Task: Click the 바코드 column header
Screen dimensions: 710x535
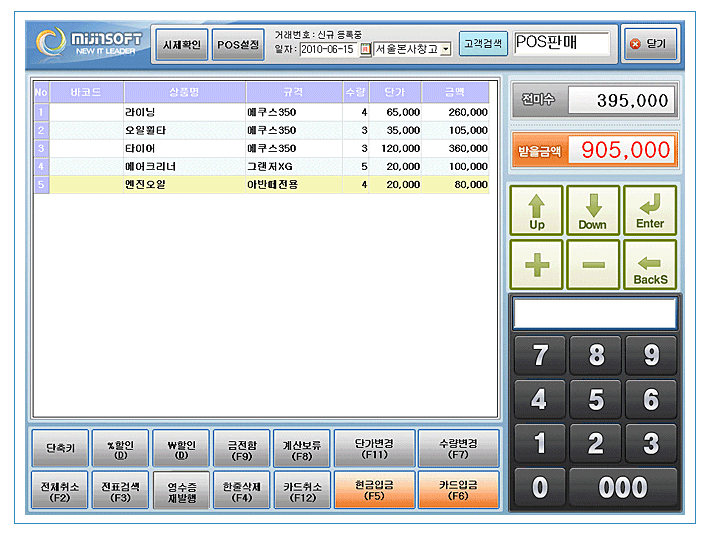Action: point(86,92)
